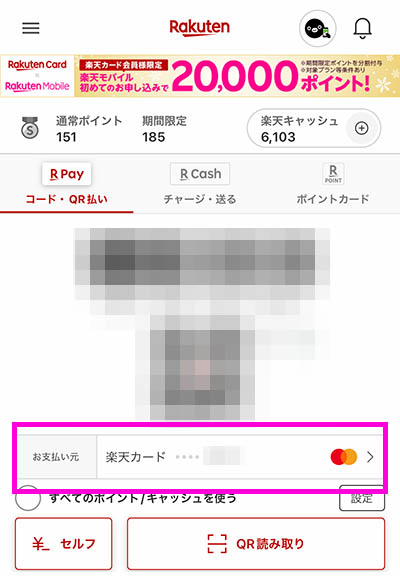Open the 楽天キャッシュ 6,103 balance pill

pyautogui.click(x=314, y=128)
